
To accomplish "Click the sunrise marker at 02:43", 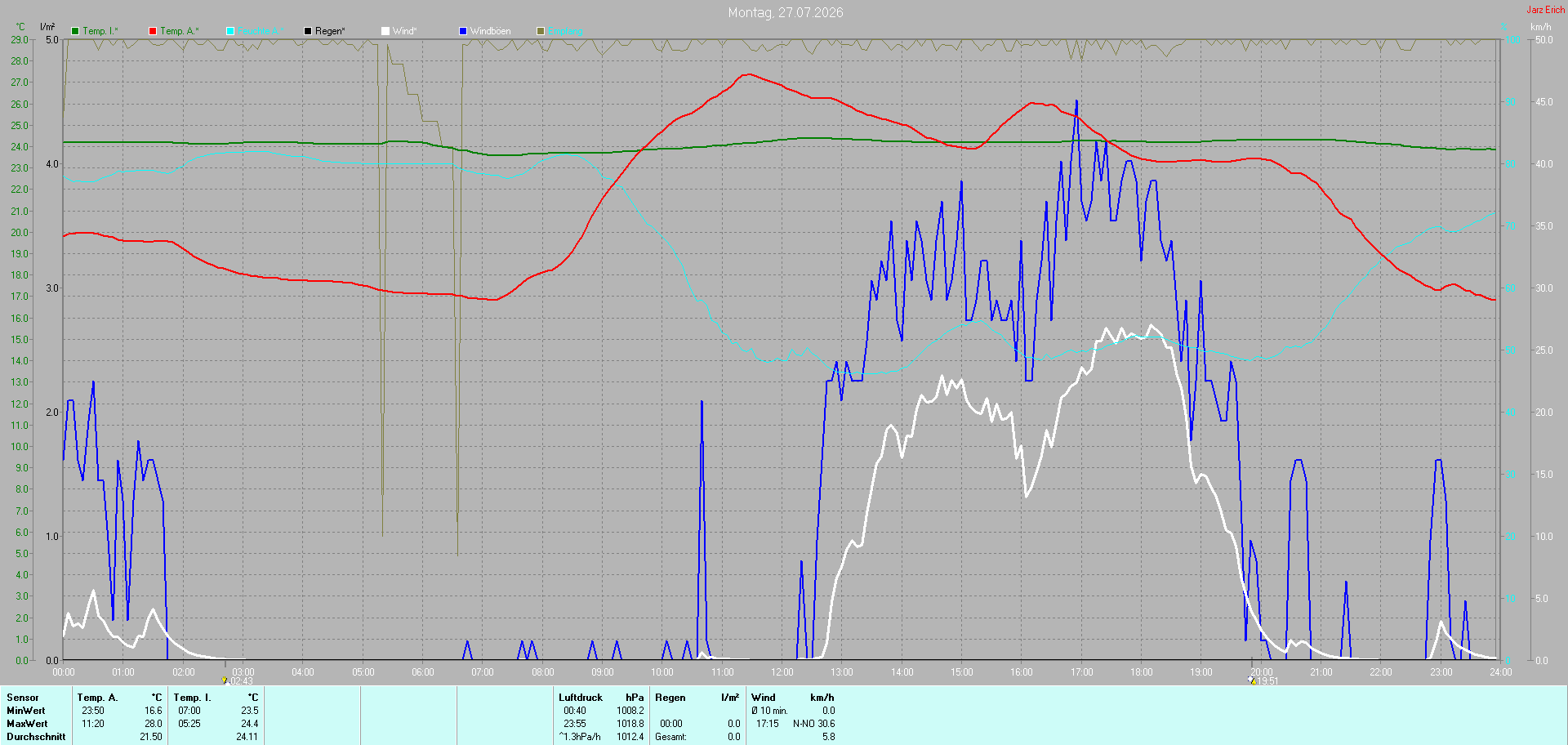I will (x=225, y=680).
